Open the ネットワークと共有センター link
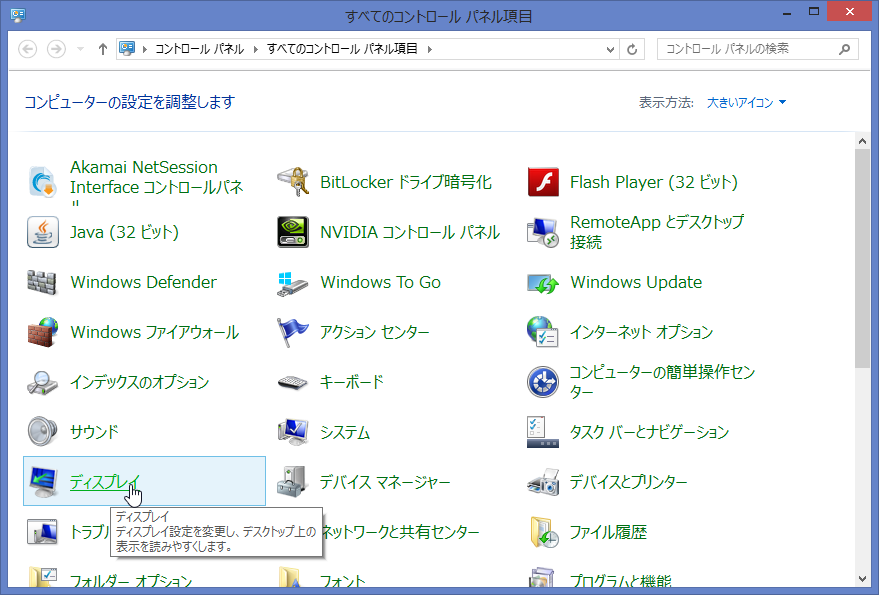The width and height of the screenshot is (879, 595). coord(400,532)
